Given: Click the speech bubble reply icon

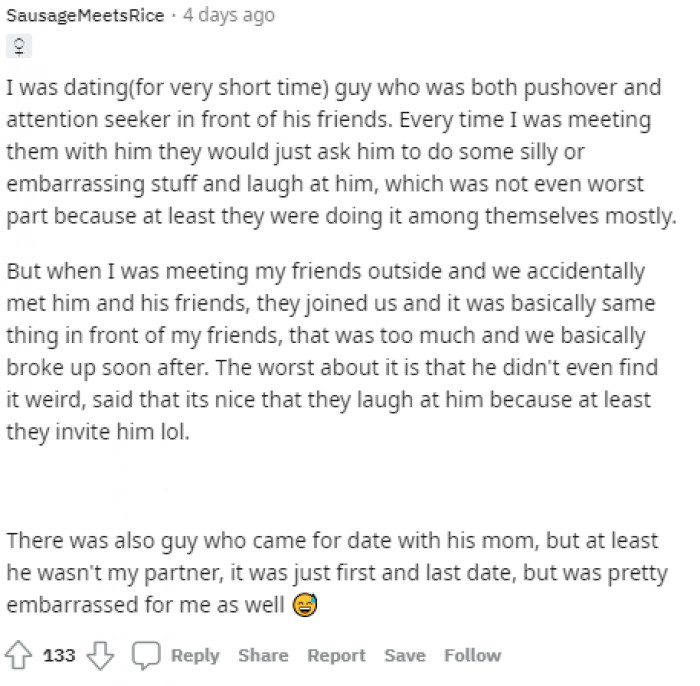Looking at the screenshot, I should point(147,655).
